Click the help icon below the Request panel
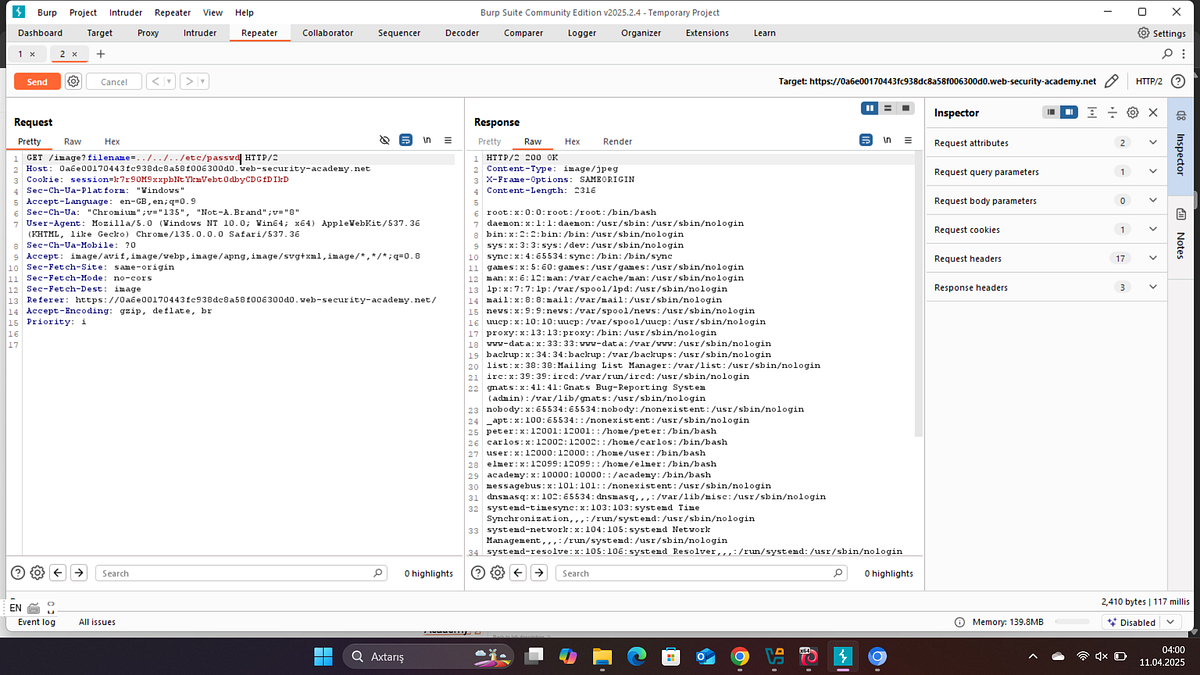The width and height of the screenshot is (1200, 675). 17,572
